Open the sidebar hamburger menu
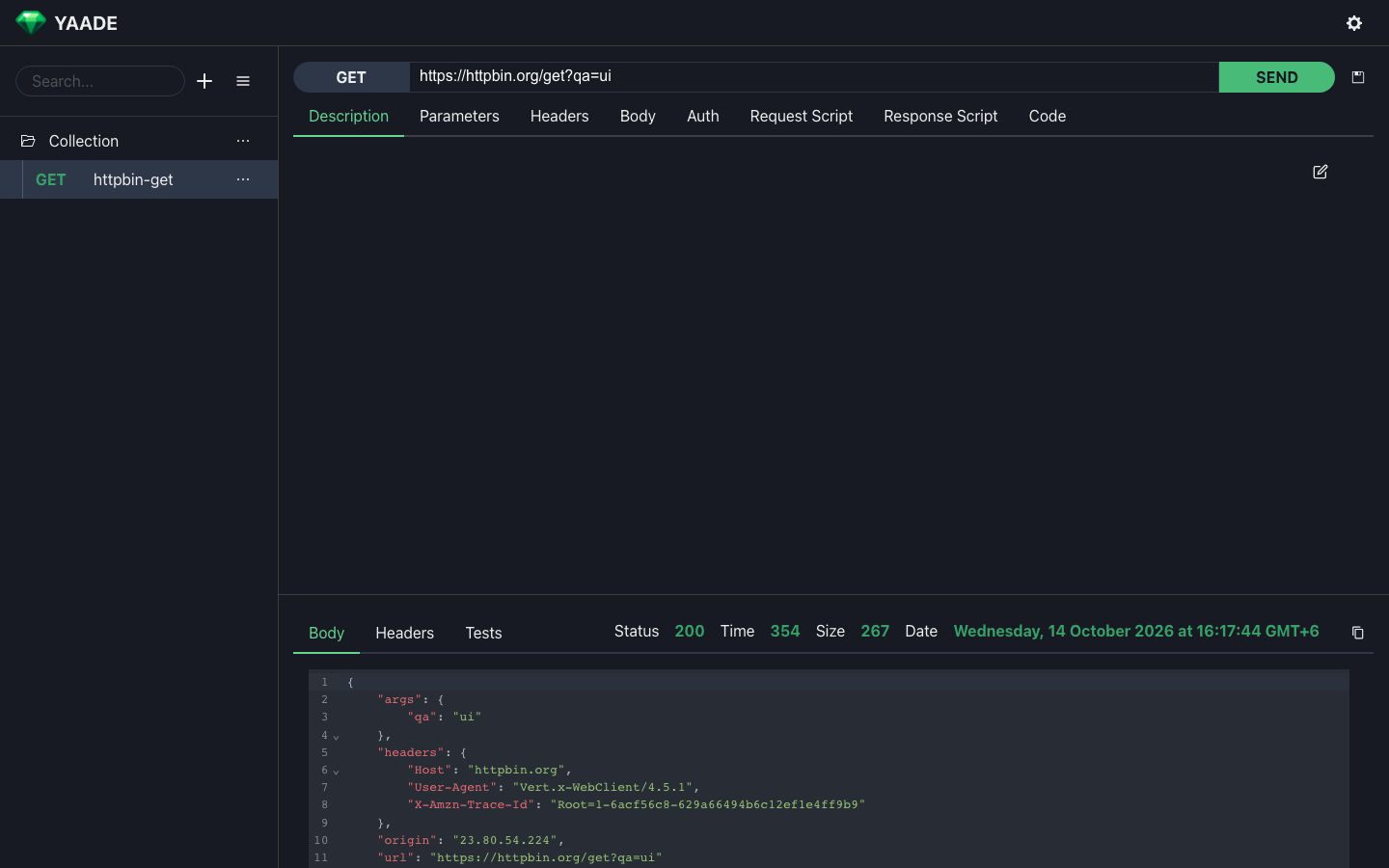The height and width of the screenshot is (868, 1389). click(243, 81)
